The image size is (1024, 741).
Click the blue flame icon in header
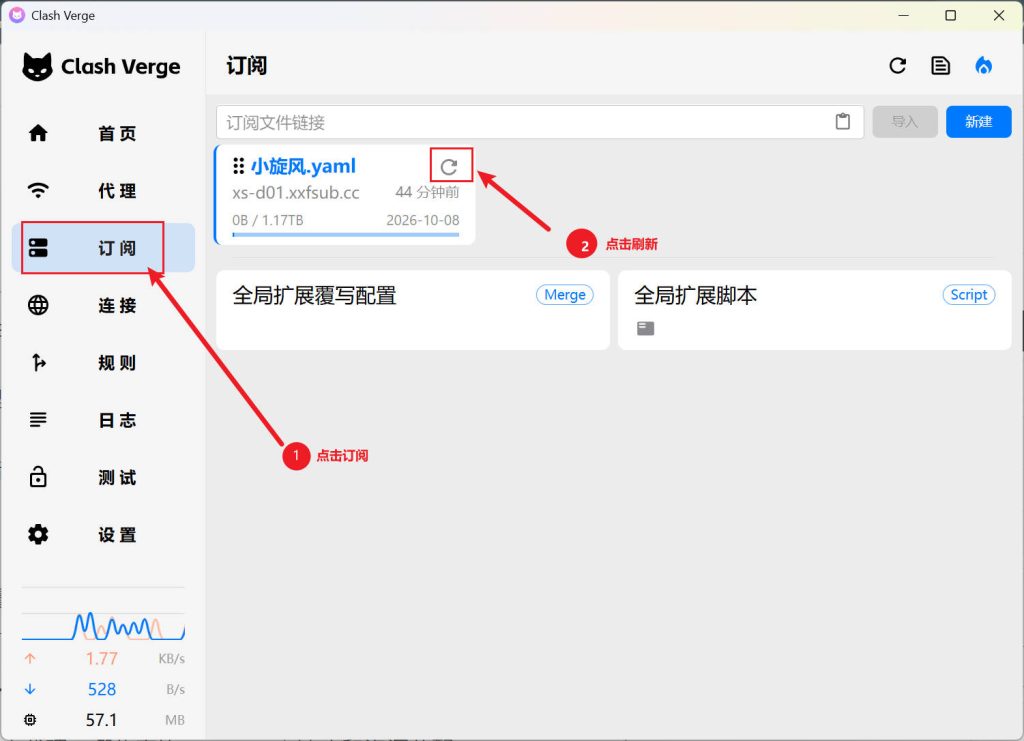coord(983,66)
